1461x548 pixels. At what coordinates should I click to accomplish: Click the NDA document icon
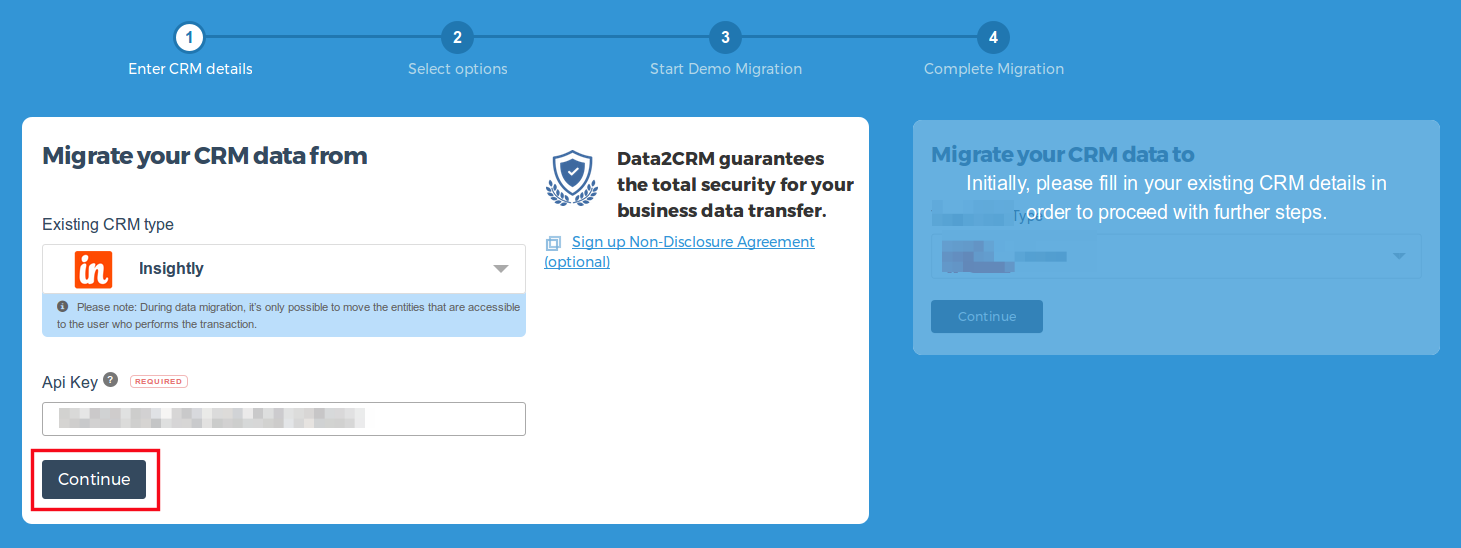click(553, 243)
